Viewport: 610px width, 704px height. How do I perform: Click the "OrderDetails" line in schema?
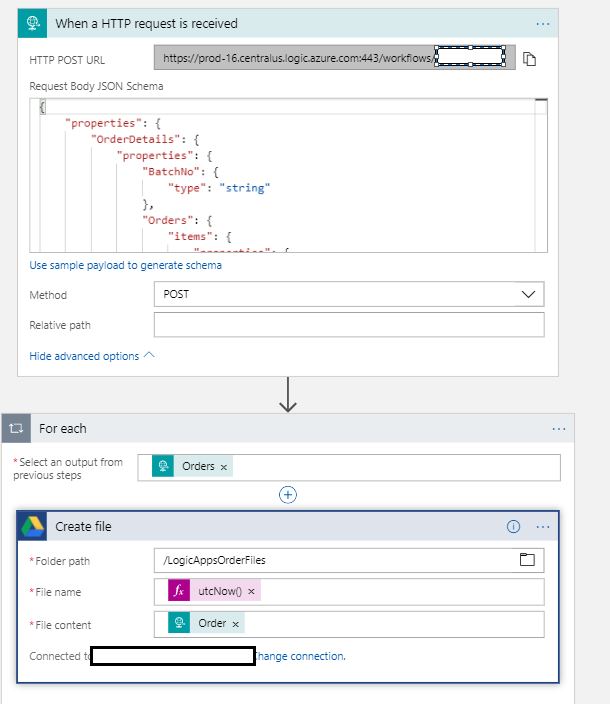tap(145, 139)
